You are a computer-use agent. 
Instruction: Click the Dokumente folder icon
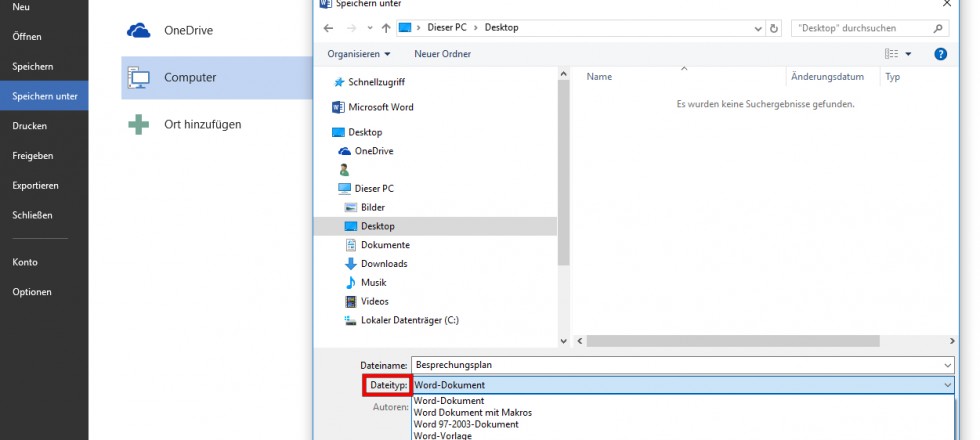351,245
